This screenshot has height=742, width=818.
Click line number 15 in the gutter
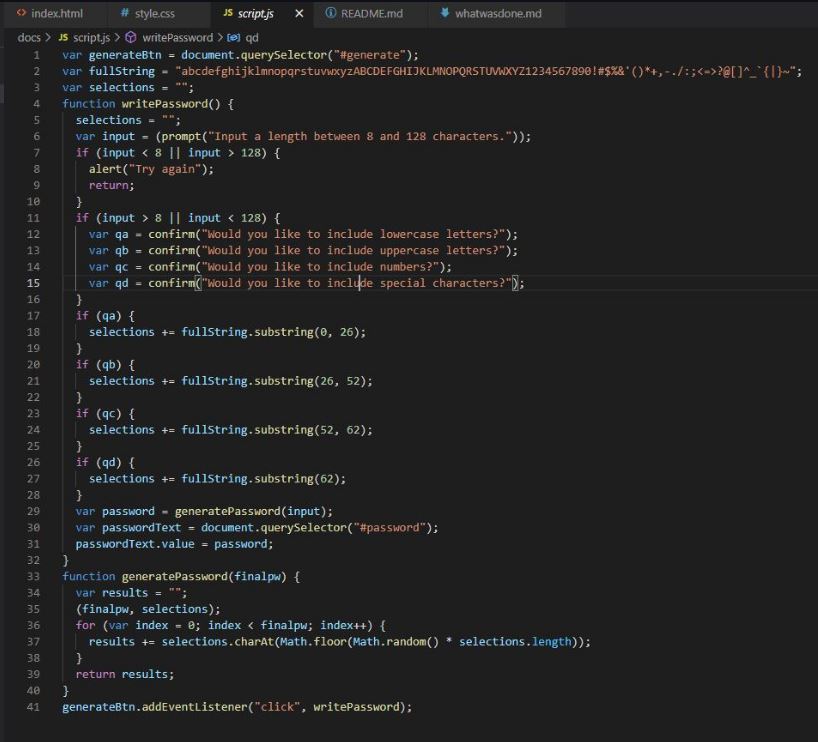[x=33, y=283]
